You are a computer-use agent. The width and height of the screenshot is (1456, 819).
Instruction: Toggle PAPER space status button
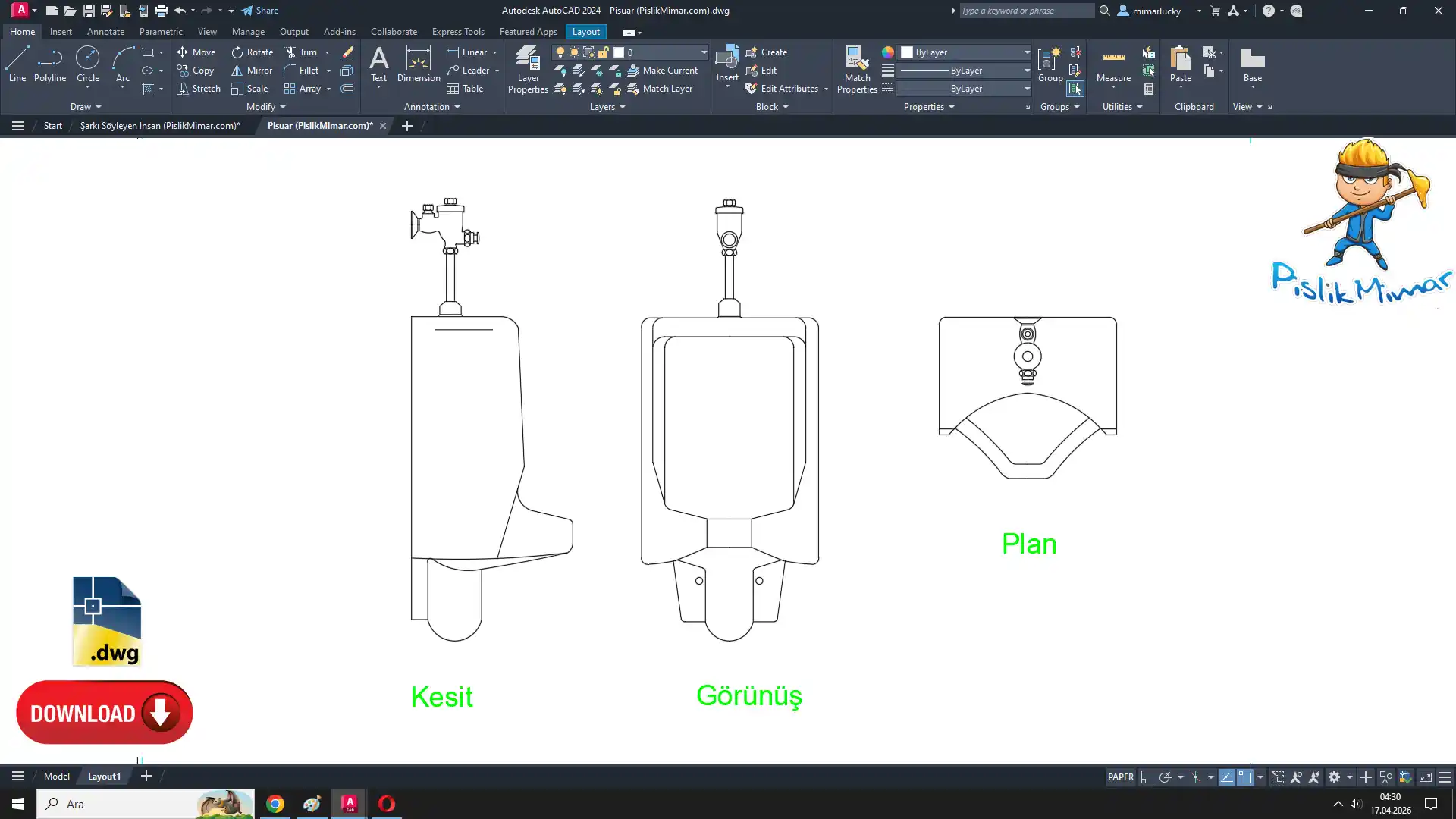1120,777
